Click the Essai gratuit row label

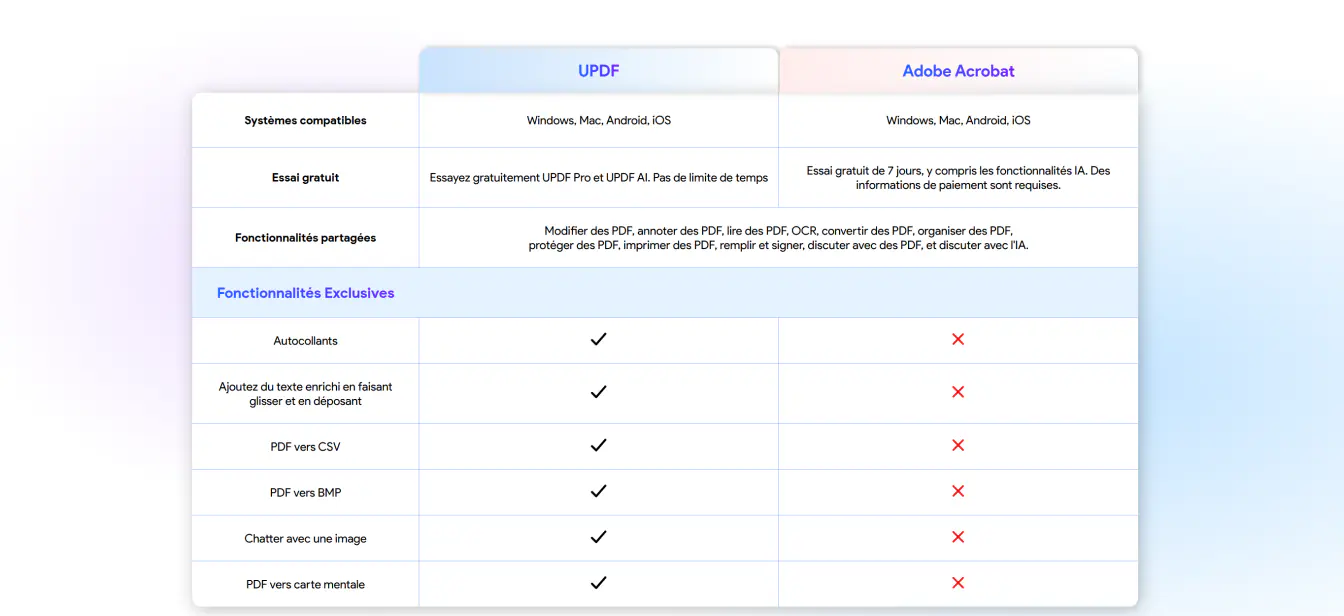click(x=305, y=178)
